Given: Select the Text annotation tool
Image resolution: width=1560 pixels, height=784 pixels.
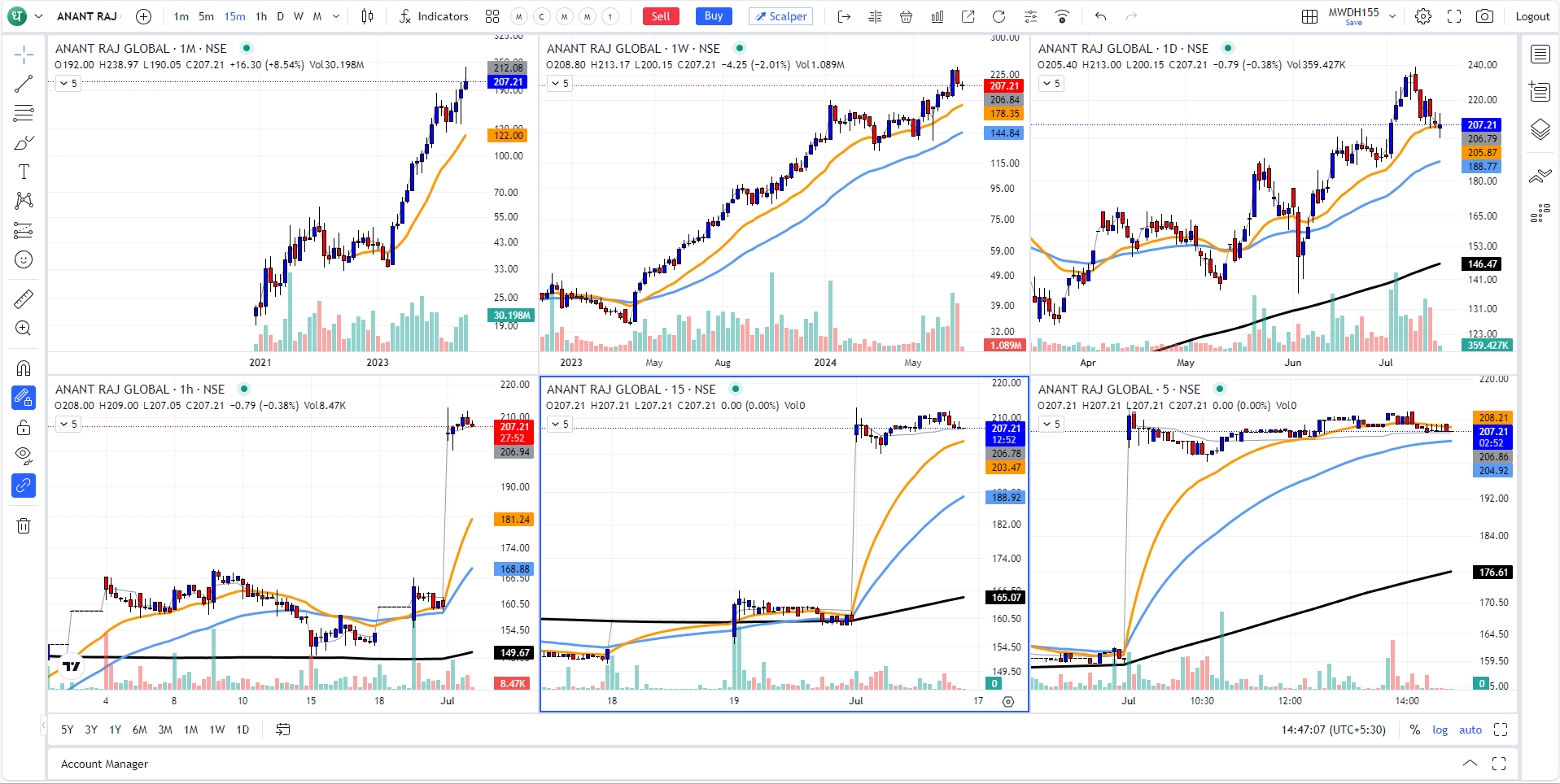Looking at the screenshot, I should click(x=24, y=172).
